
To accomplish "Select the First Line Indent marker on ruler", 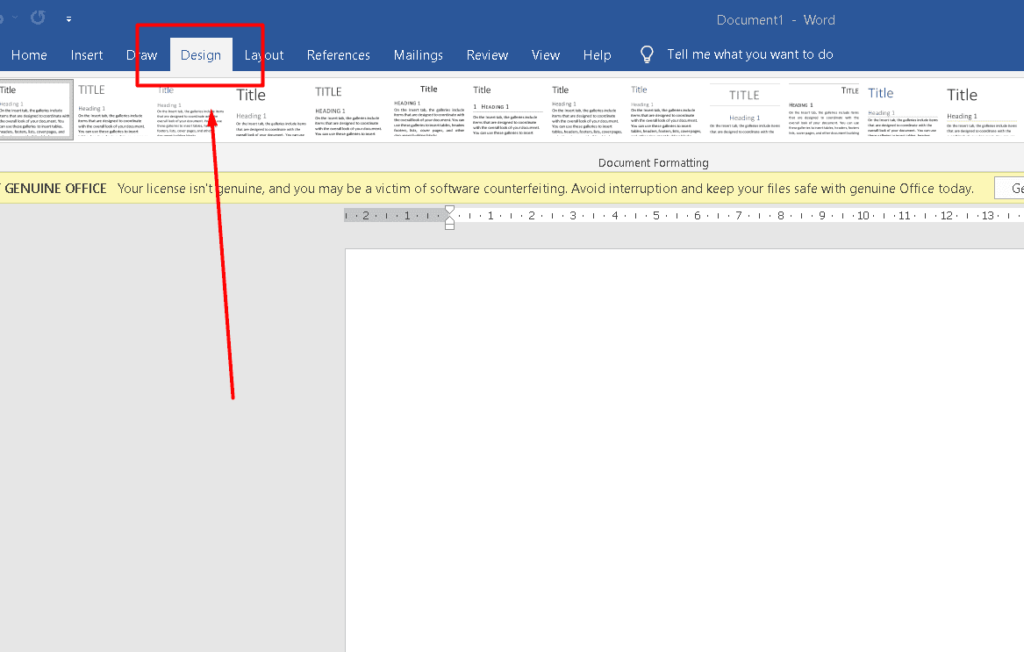I will coord(449,210).
